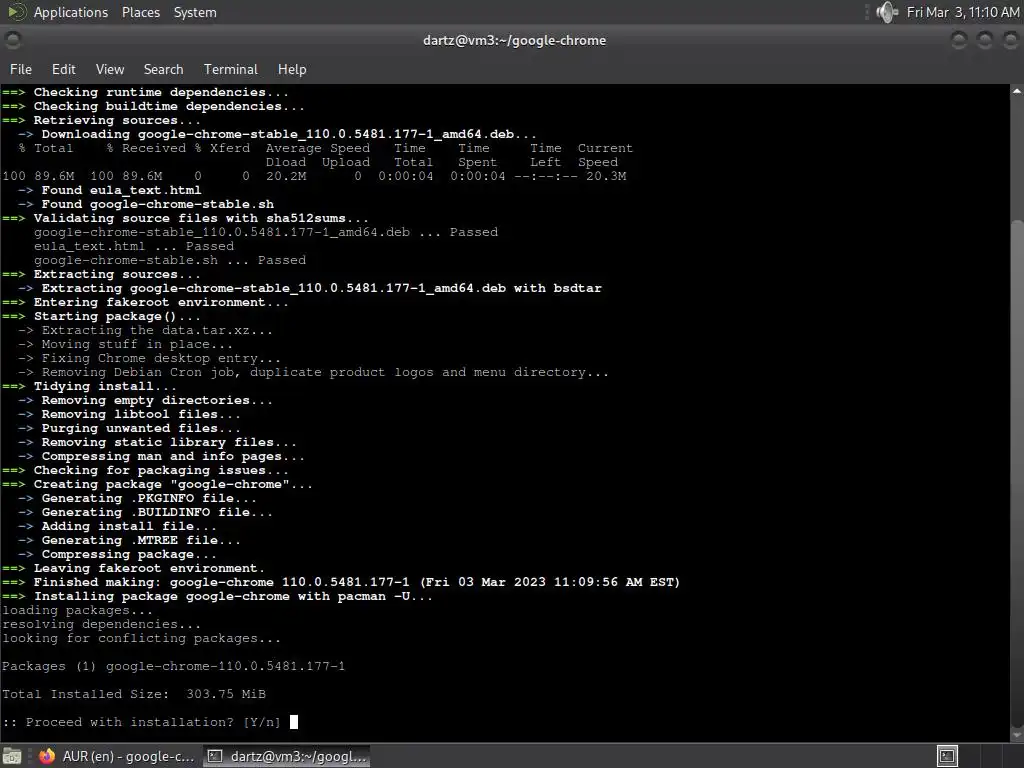Click the Starting package() line
This screenshot has width=1024, height=768.
[x=101, y=316]
